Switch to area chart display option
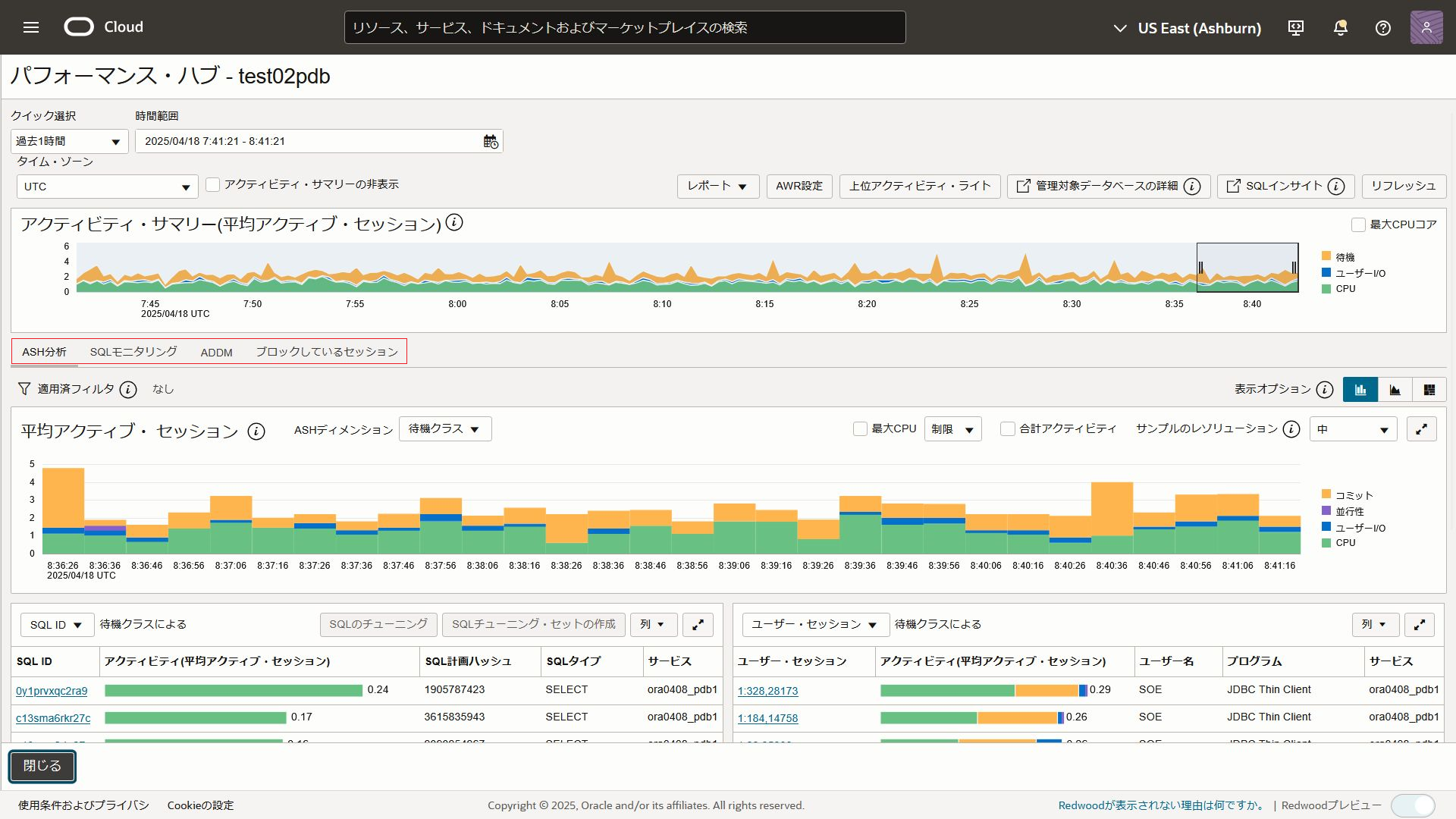1456x819 pixels. tap(1395, 389)
